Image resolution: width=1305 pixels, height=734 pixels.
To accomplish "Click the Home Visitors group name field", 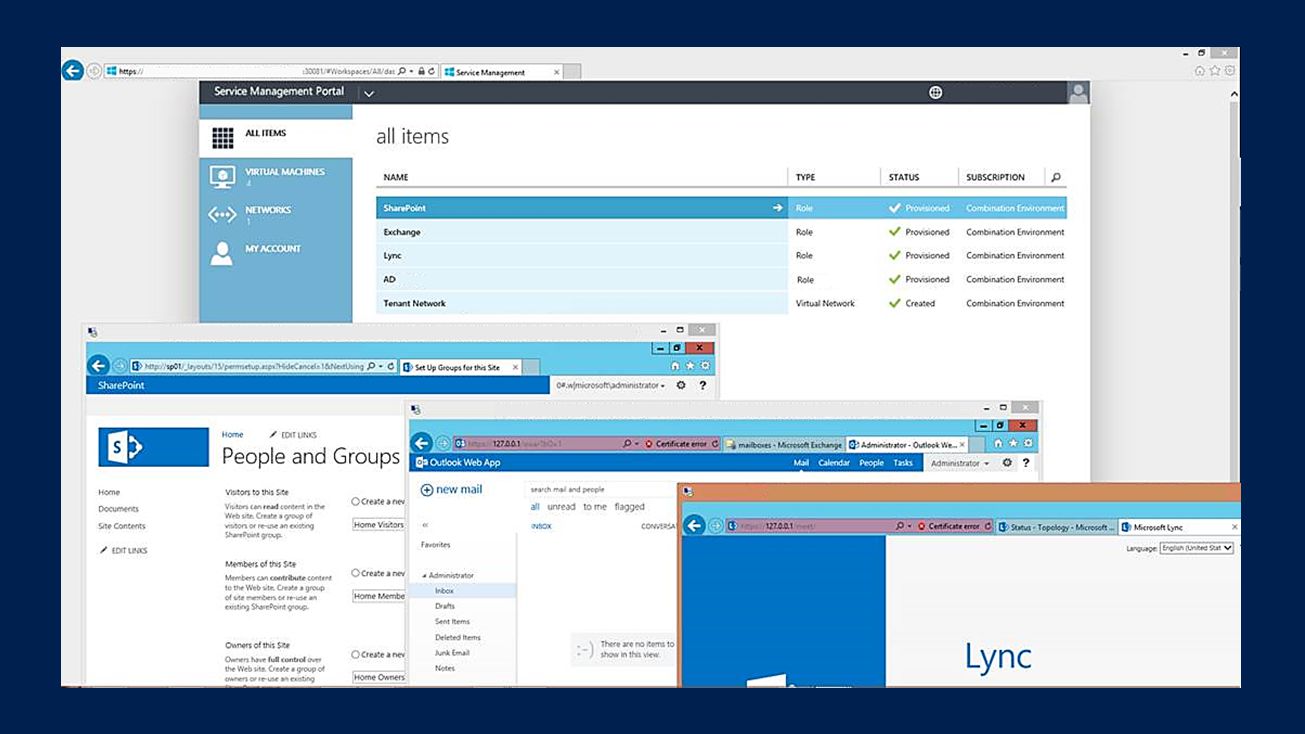I will point(379,524).
